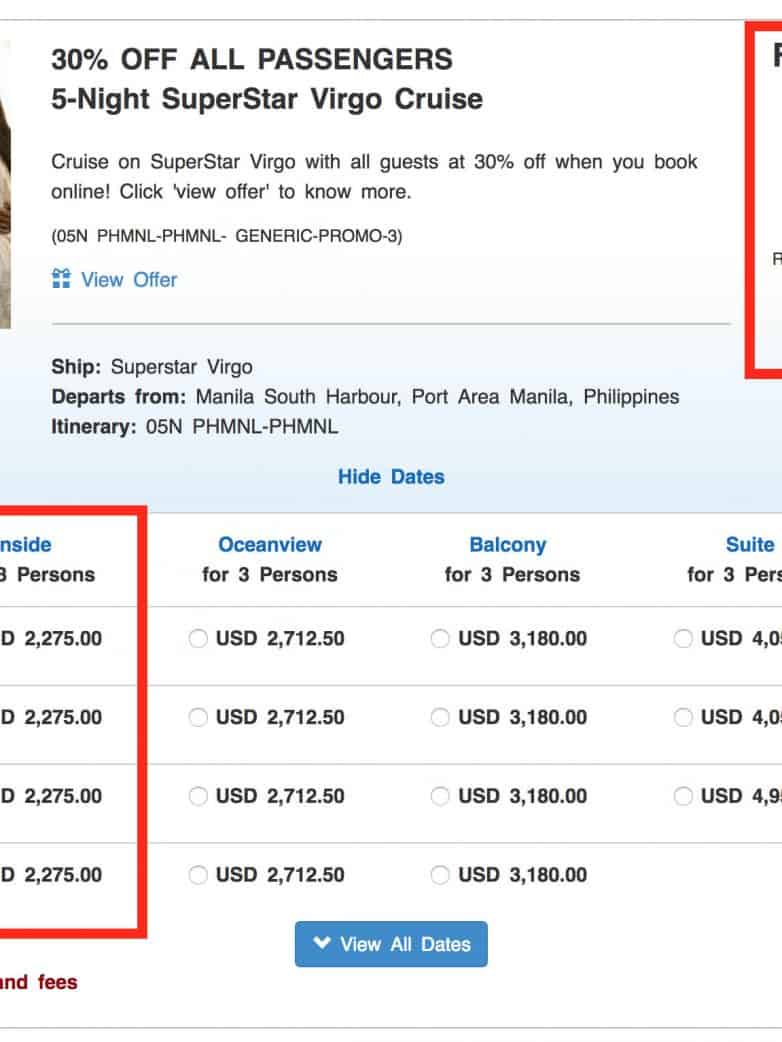782x1042 pixels.
Task: Select Balcony USD 3,180.00 in first row
Action: coord(440,639)
